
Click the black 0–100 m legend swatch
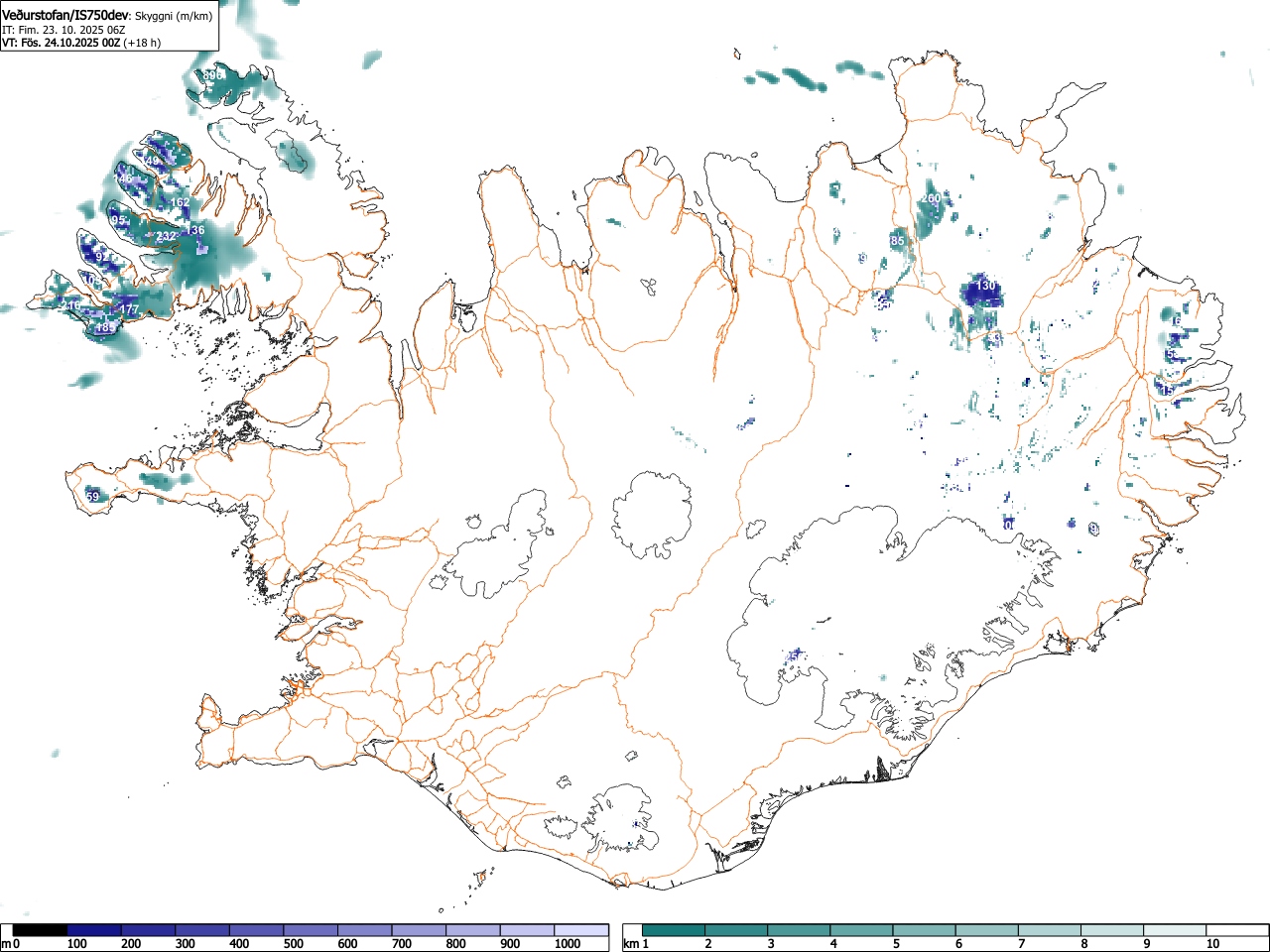click(40, 930)
